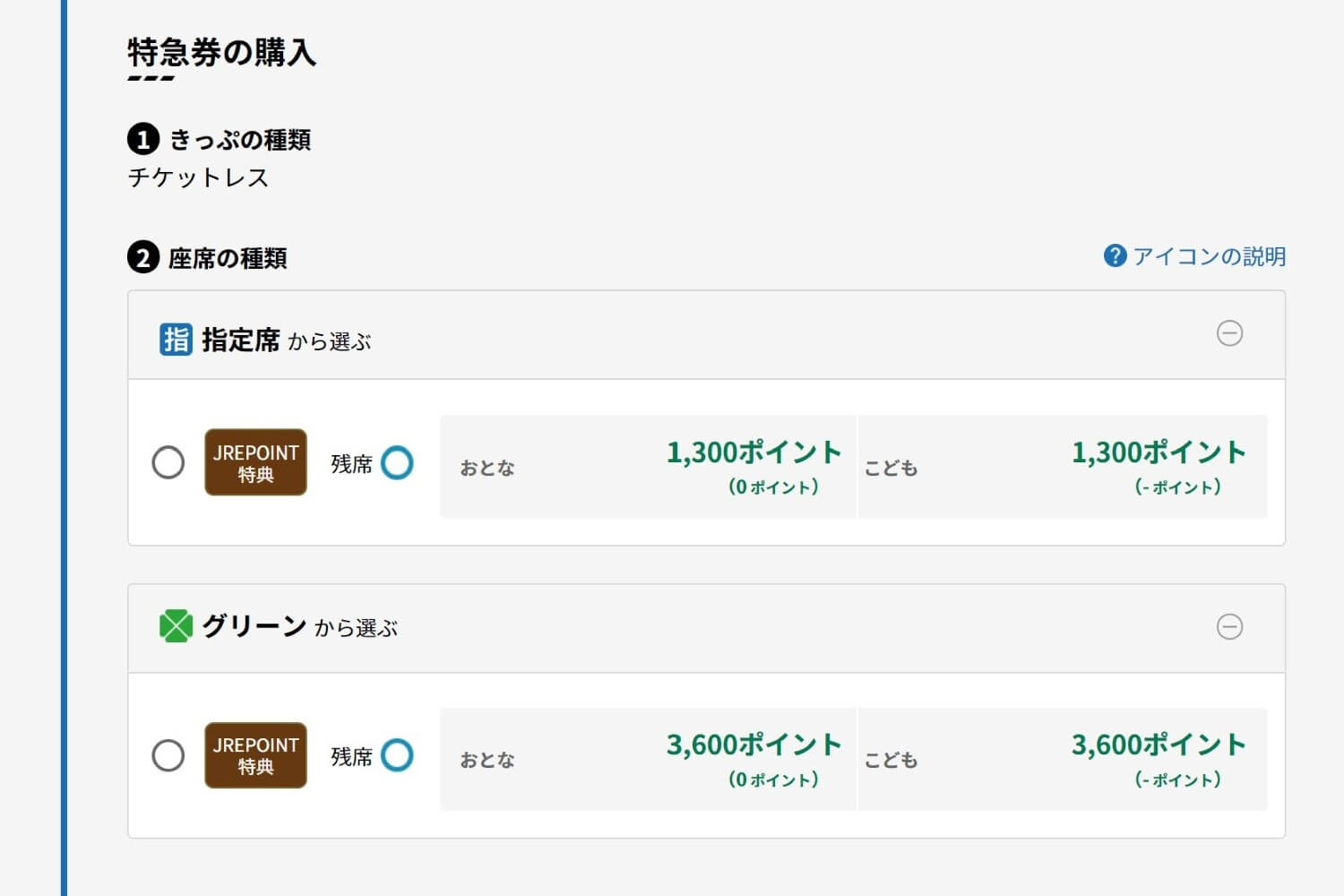
Task: Click the JREPOINT特典 badge in グリーン row
Action: click(255, 755)
